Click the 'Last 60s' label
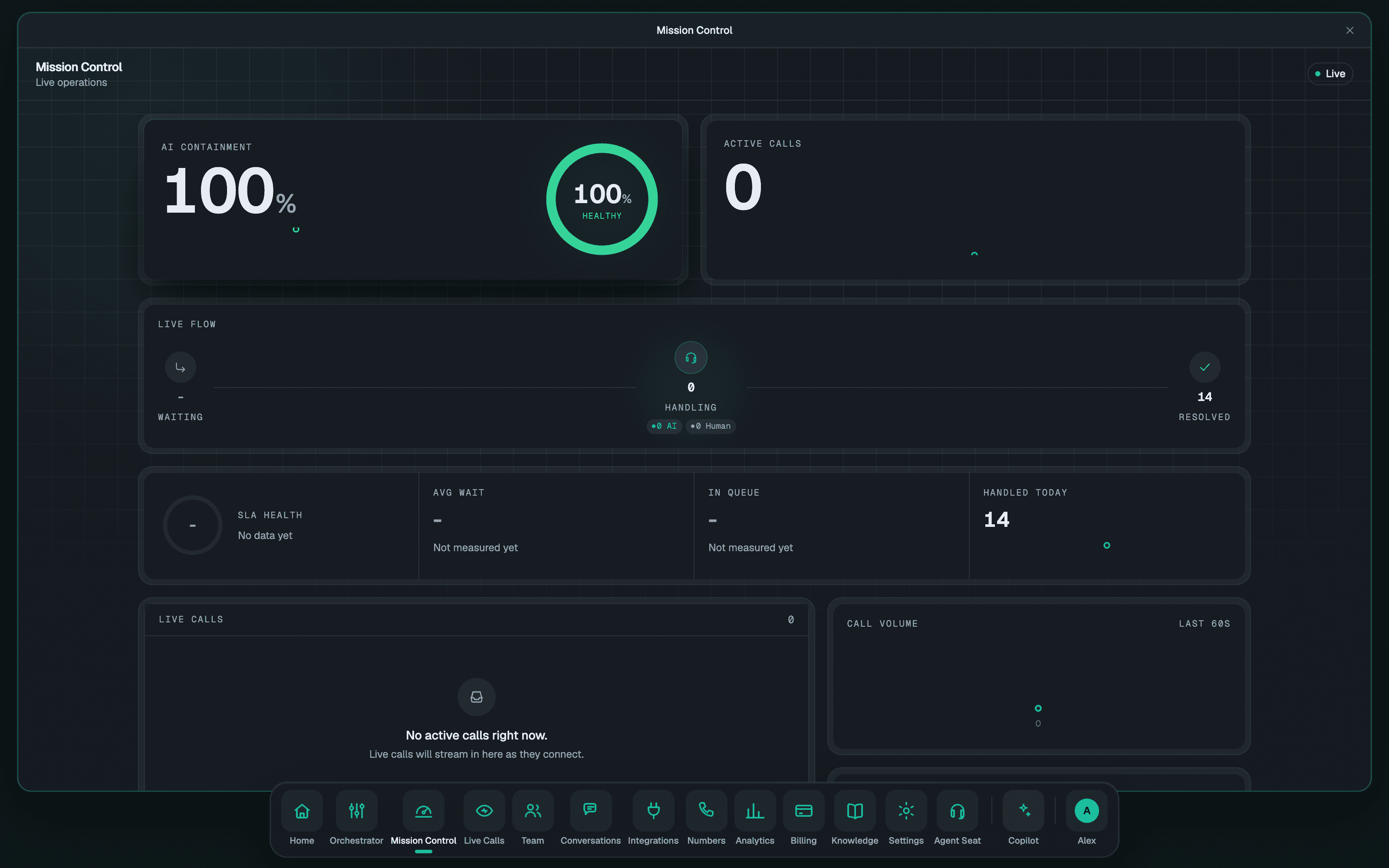Screen dimensions: 1389x868 pyautogui.click(x=1204, y=624)
